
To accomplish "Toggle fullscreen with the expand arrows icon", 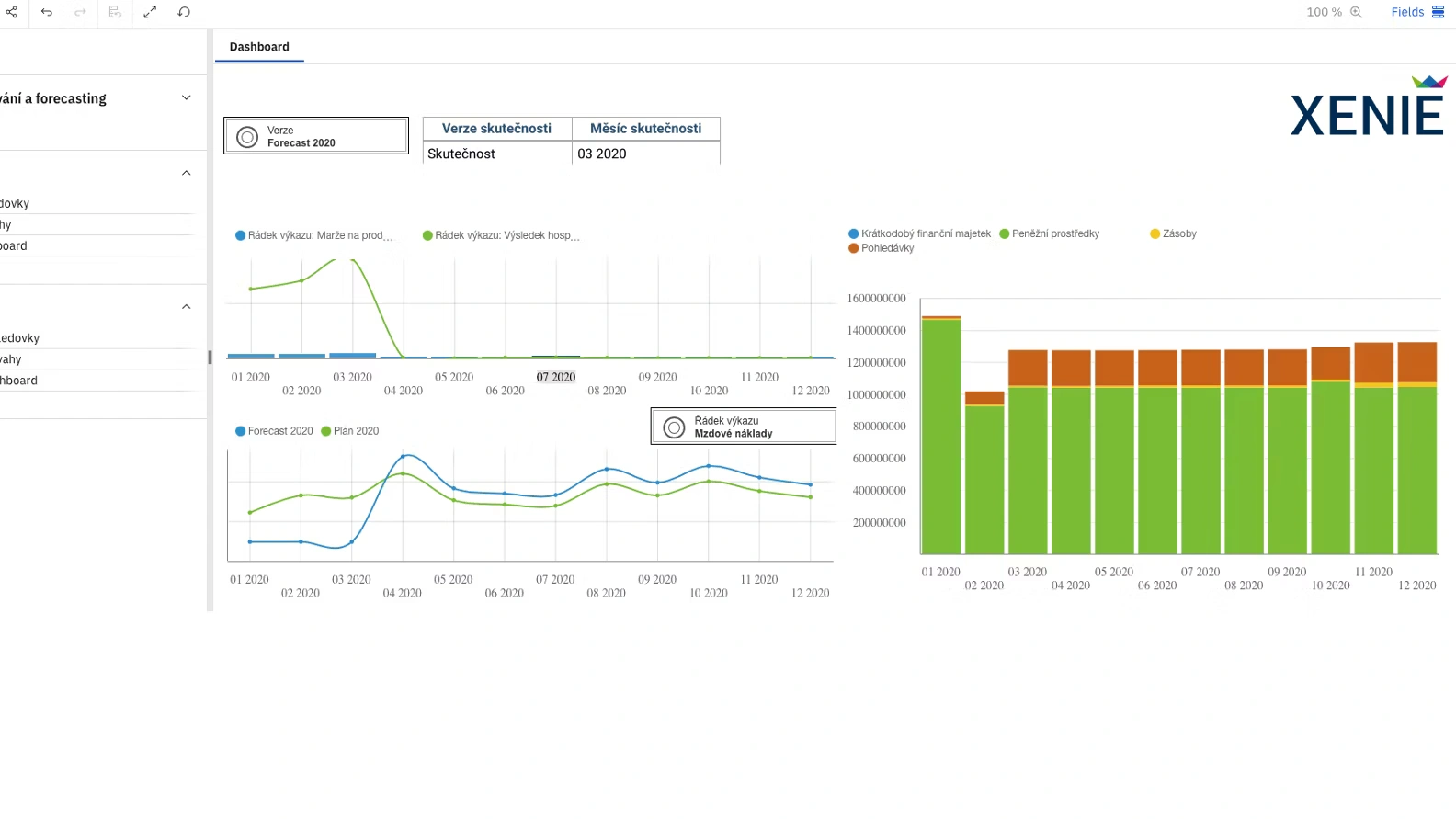I will pos(150,12).
